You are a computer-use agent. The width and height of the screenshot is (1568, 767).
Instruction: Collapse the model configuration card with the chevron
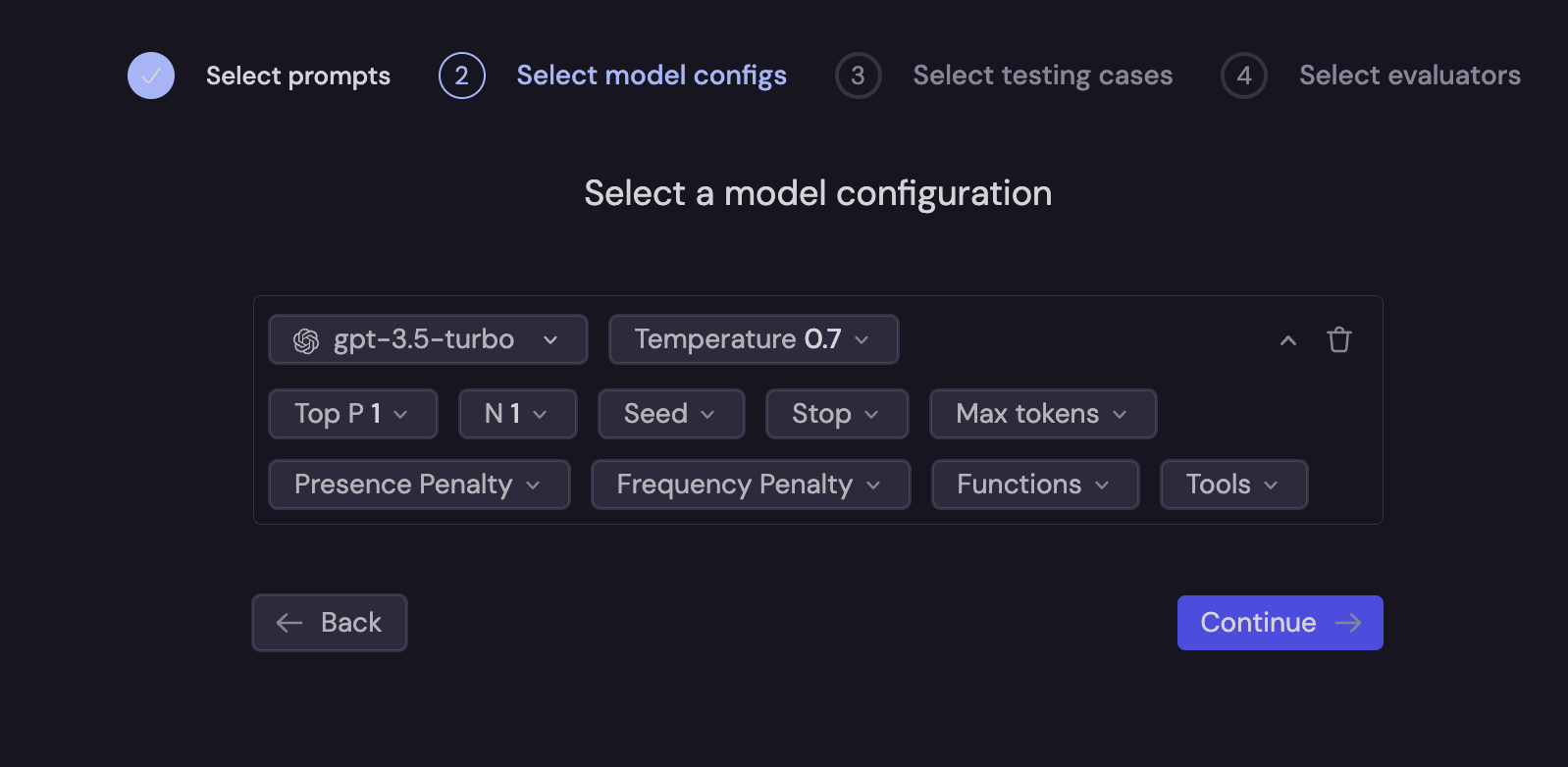coord(1287,339)
